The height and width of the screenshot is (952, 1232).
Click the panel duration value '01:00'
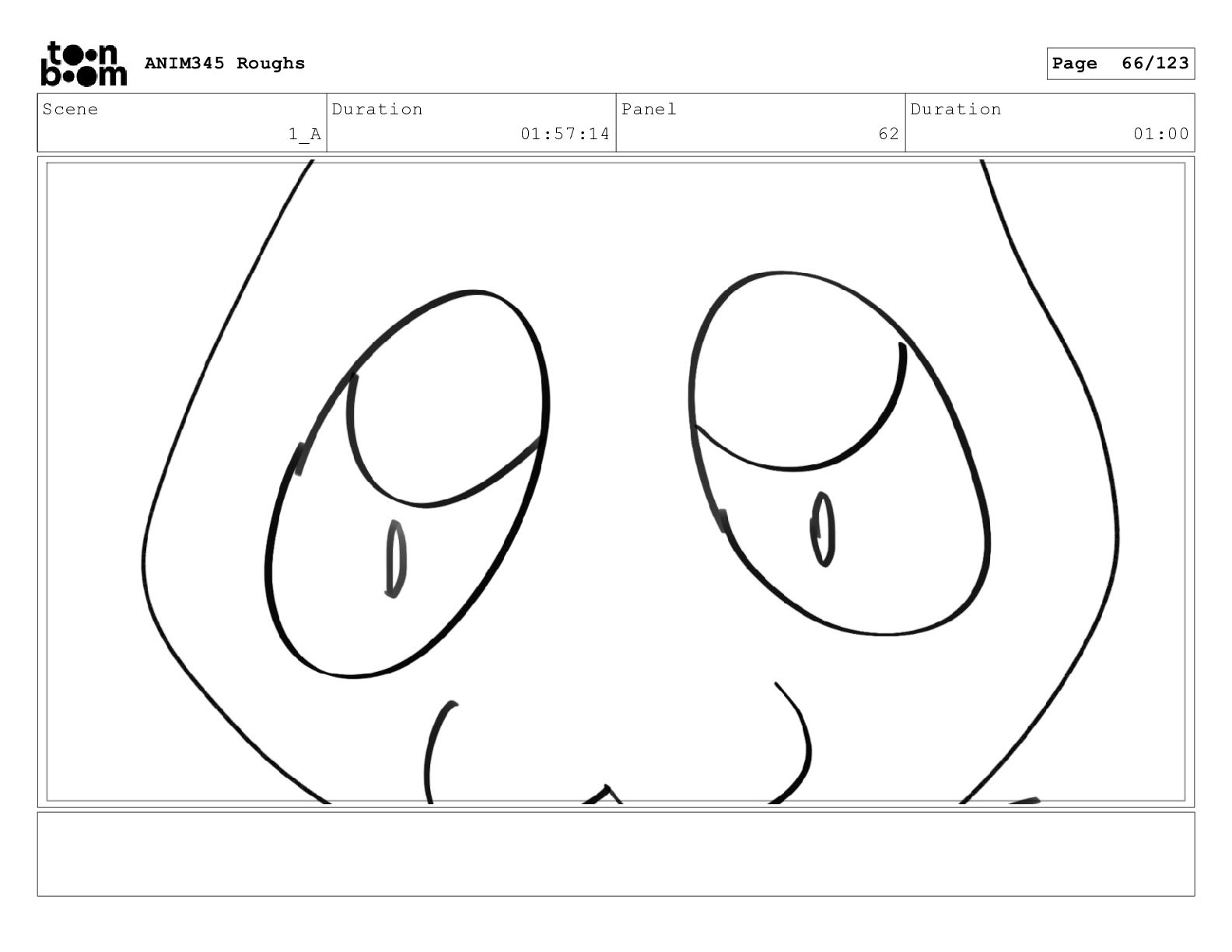tap(1161, 134)
